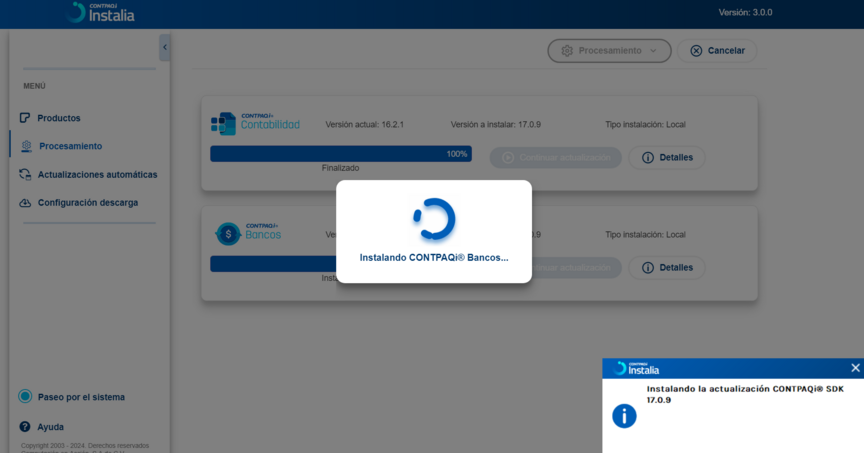Click the Actualizaciones automáticas refresh icon
The height and width of the screenshot is (453, 864).
coord(25,175)
